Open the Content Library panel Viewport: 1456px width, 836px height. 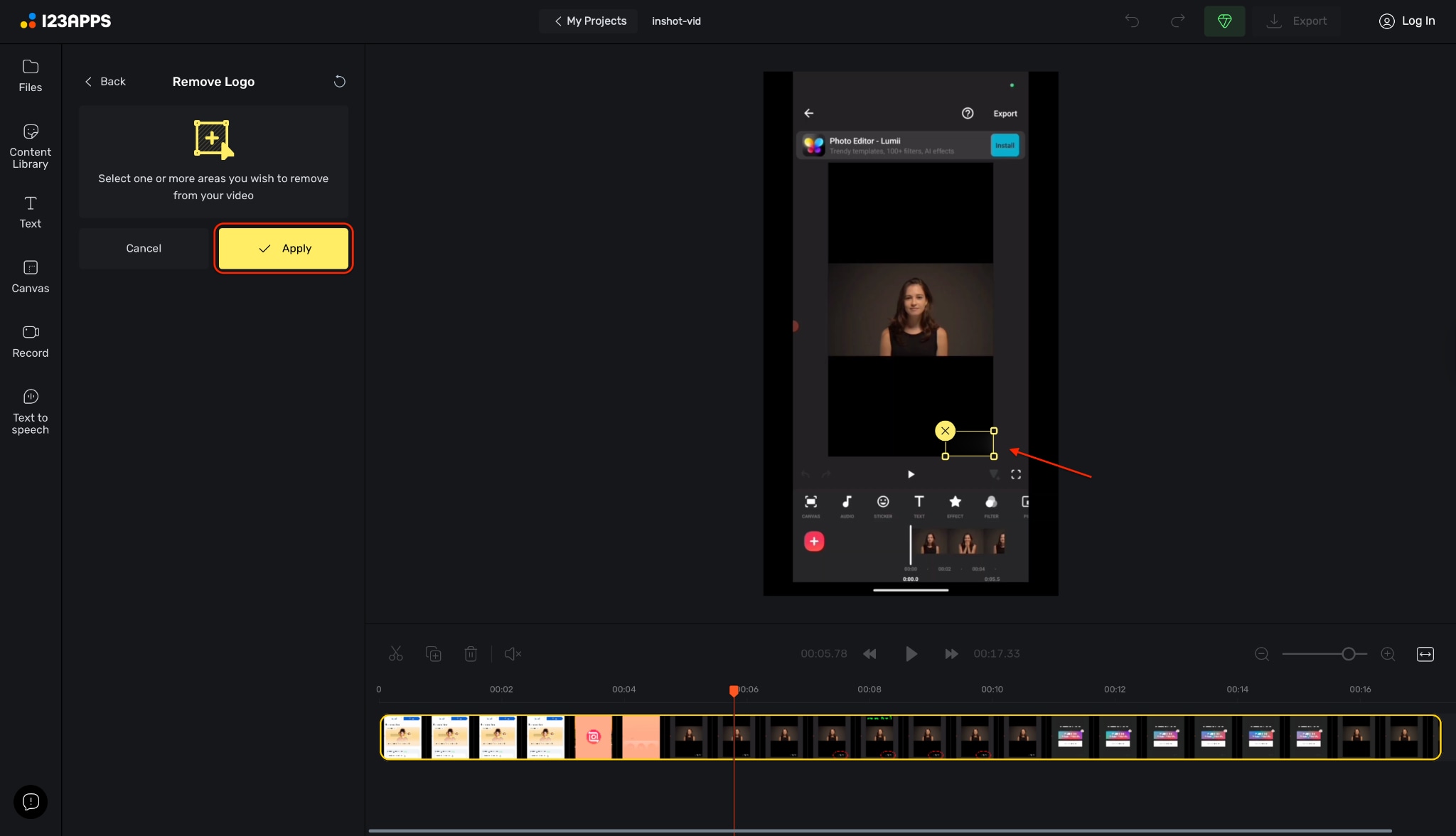pyautogui.click(x=30, y=144)
